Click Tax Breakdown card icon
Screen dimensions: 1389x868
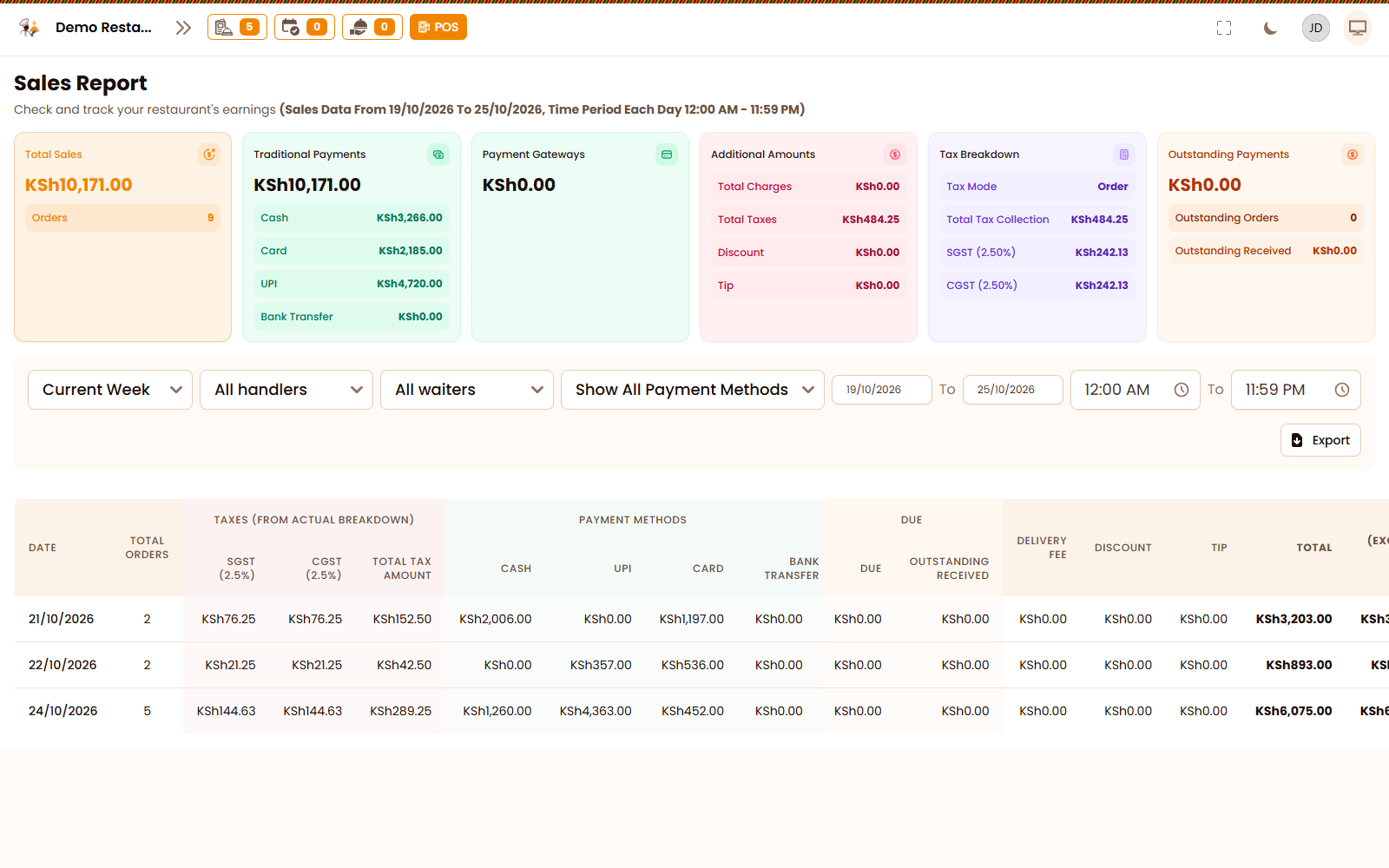click(1124, 155)
